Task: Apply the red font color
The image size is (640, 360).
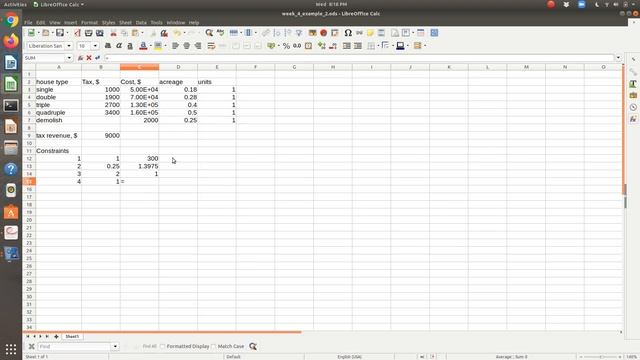Action: point(143,46)
